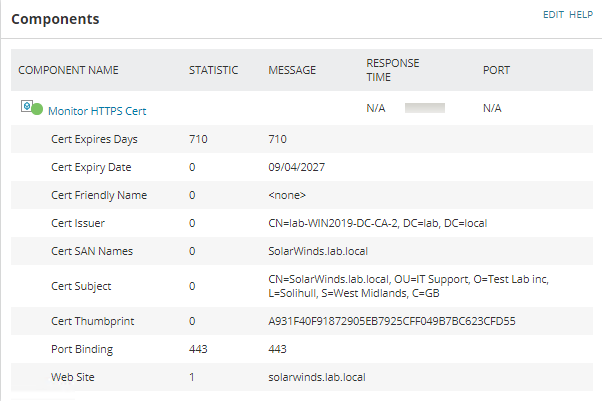Select the Port Binding row label

82,349
